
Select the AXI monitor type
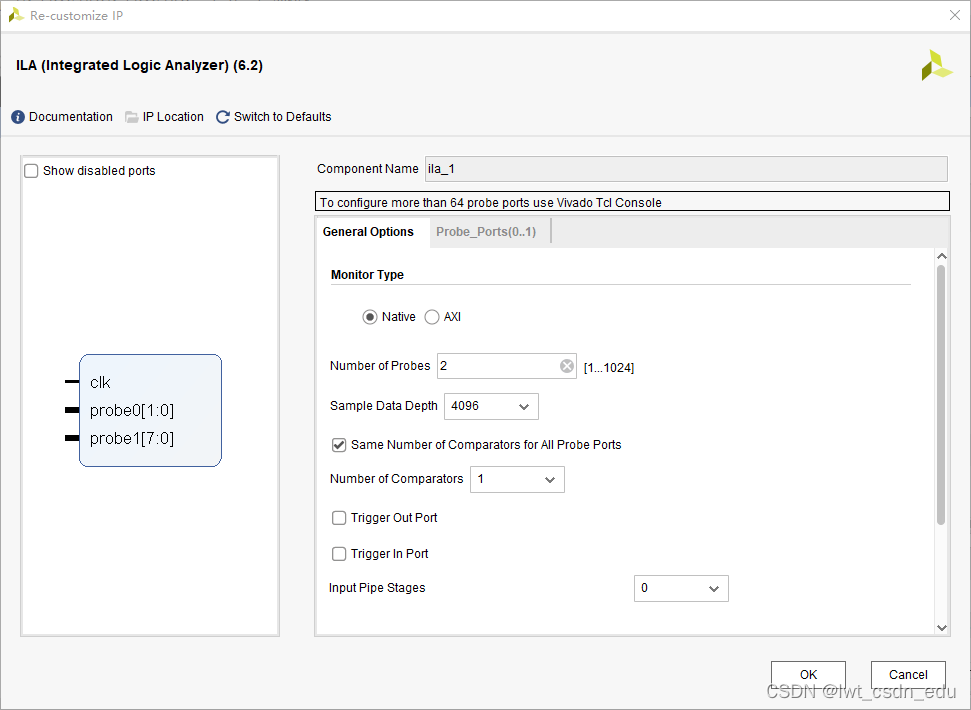(x=432, y=317)
